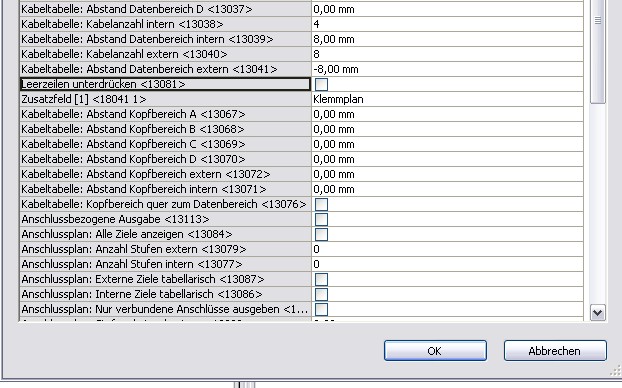Edit Abstand Kopfbereich B <13068> value

[447, 129]
